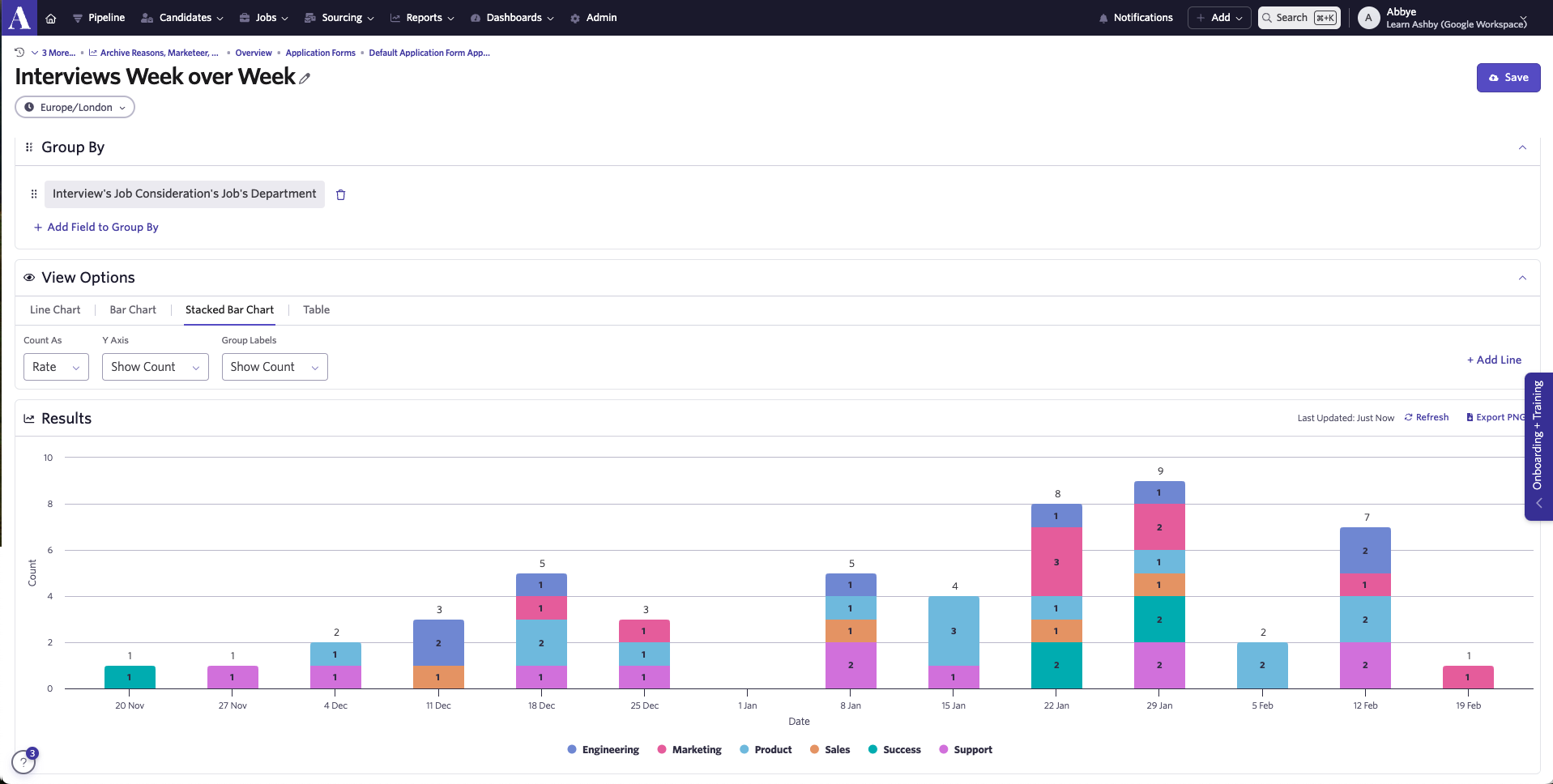Click the history icon in the breadcrumb
1553x784 pixels.
pyautogui.click(x=19, y=53)
